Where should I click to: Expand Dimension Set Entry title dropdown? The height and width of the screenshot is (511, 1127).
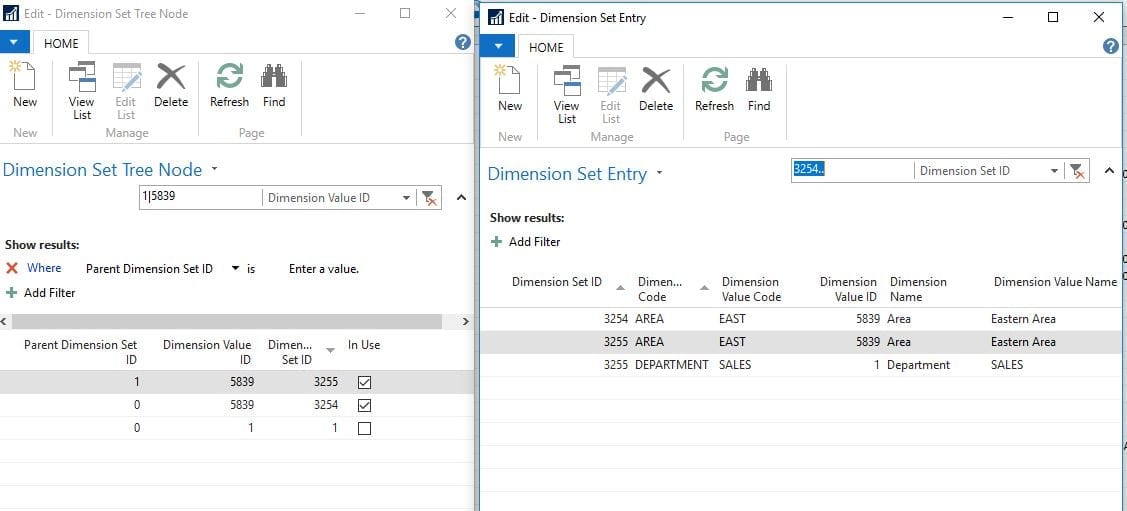pyautogui.click(x=659, y=174)
